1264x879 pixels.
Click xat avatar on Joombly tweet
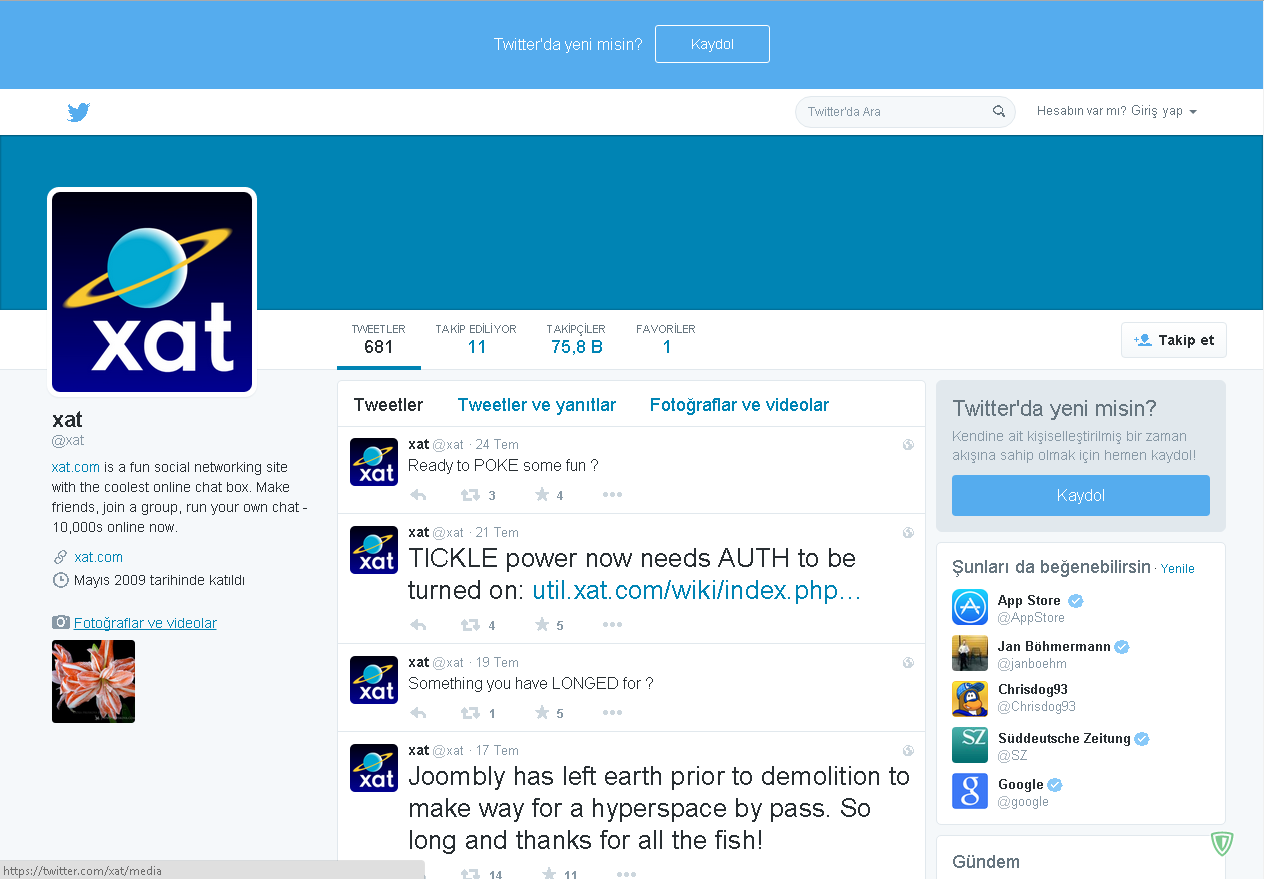(374, 768)
